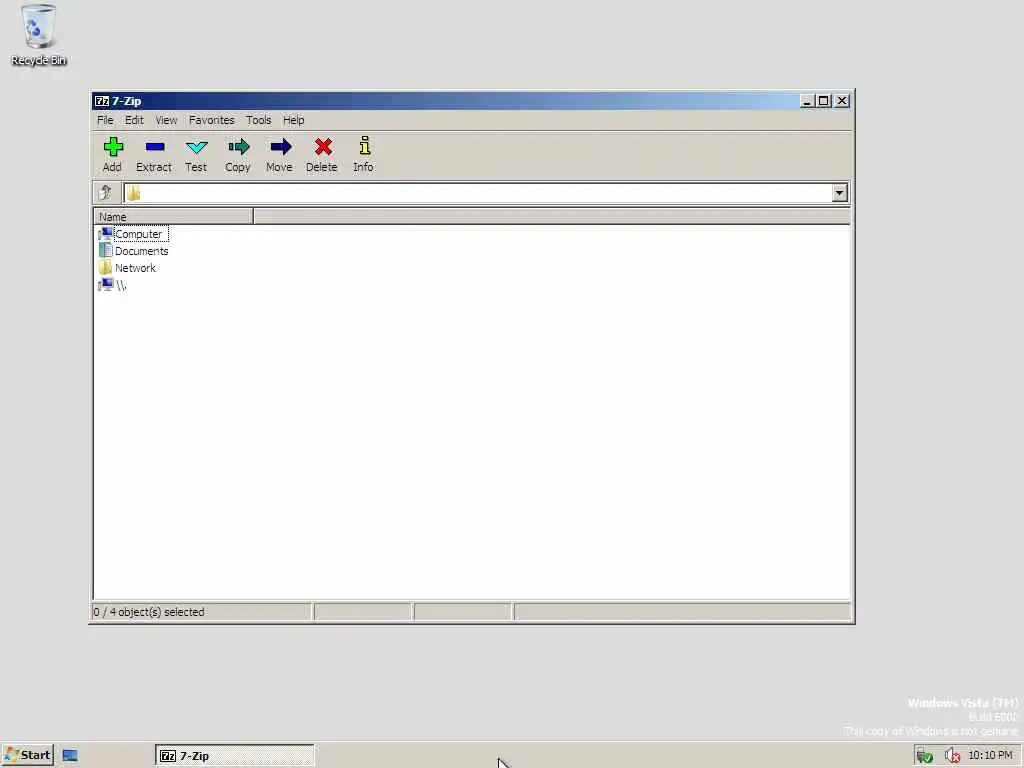Click the folder icon in address bar
1024x768 pixels.
click(133, 193)
